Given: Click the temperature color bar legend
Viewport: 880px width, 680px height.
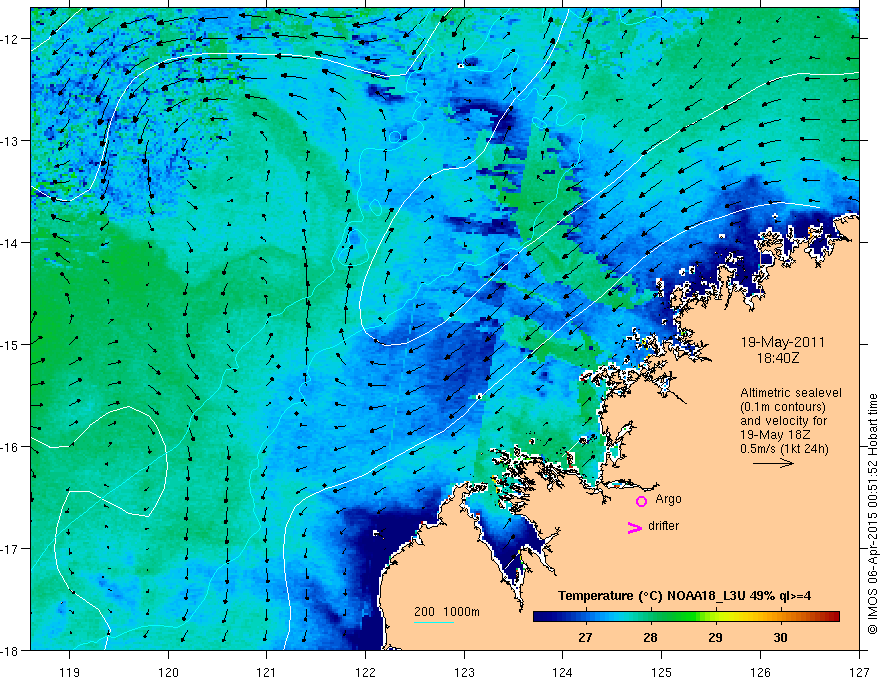Looking at the screenshot, I should [x=686, y=617].
